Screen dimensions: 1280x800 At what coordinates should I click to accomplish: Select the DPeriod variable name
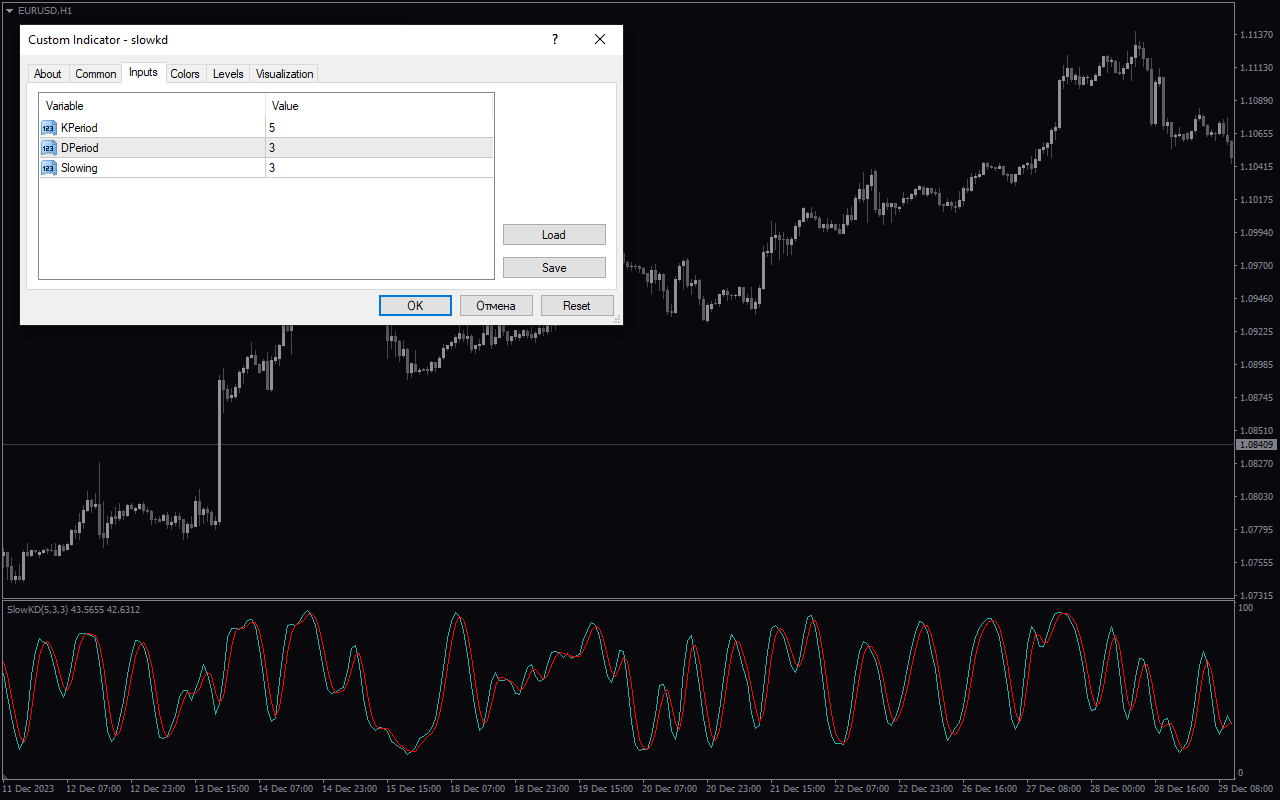point(80,148)
